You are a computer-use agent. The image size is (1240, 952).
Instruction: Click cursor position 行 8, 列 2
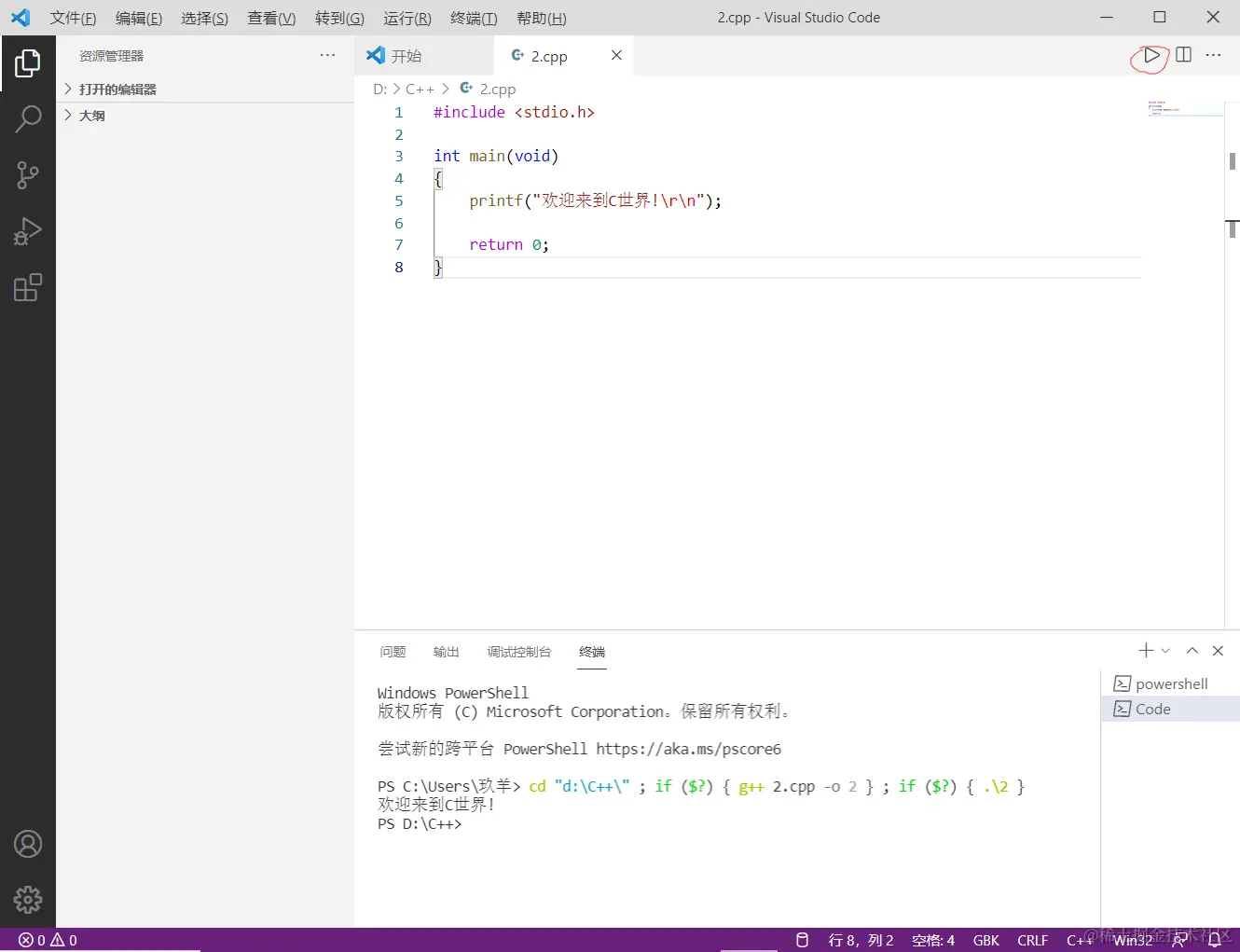(x=861, y=940)
